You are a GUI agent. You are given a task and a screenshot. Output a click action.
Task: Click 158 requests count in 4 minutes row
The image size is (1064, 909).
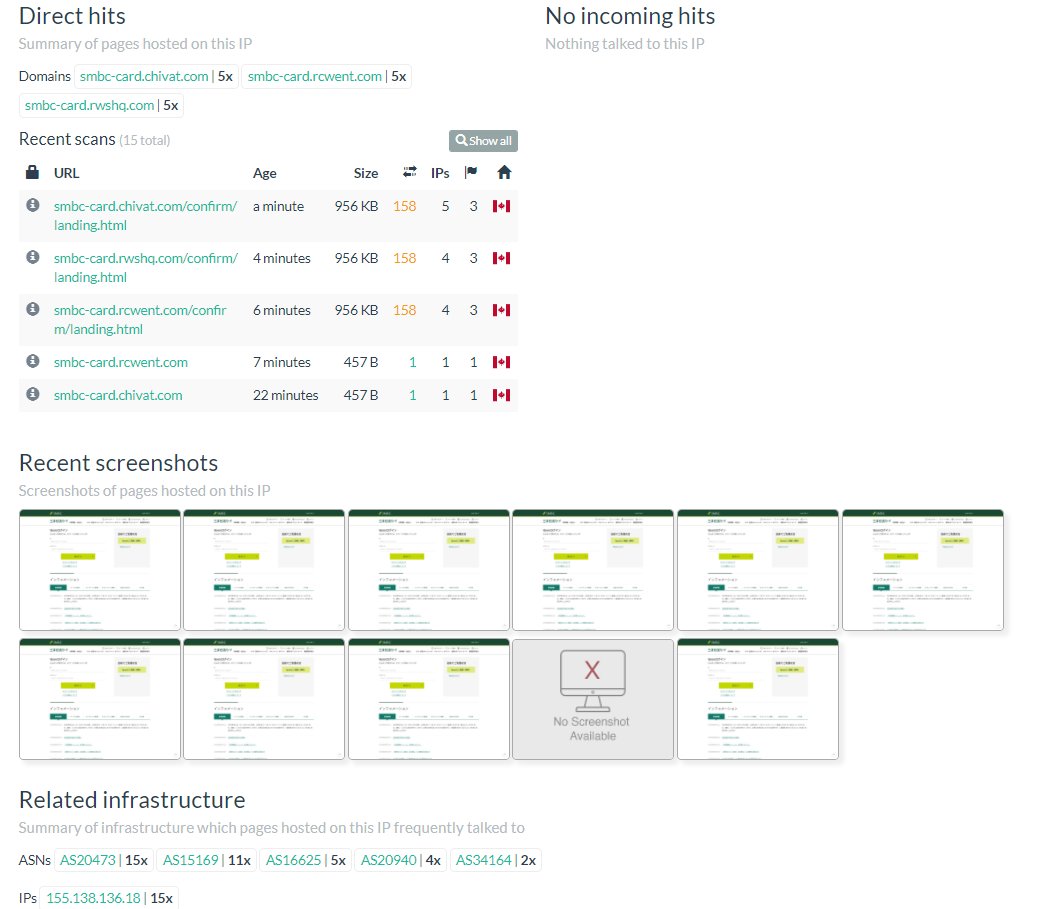[x=404, y=258]
